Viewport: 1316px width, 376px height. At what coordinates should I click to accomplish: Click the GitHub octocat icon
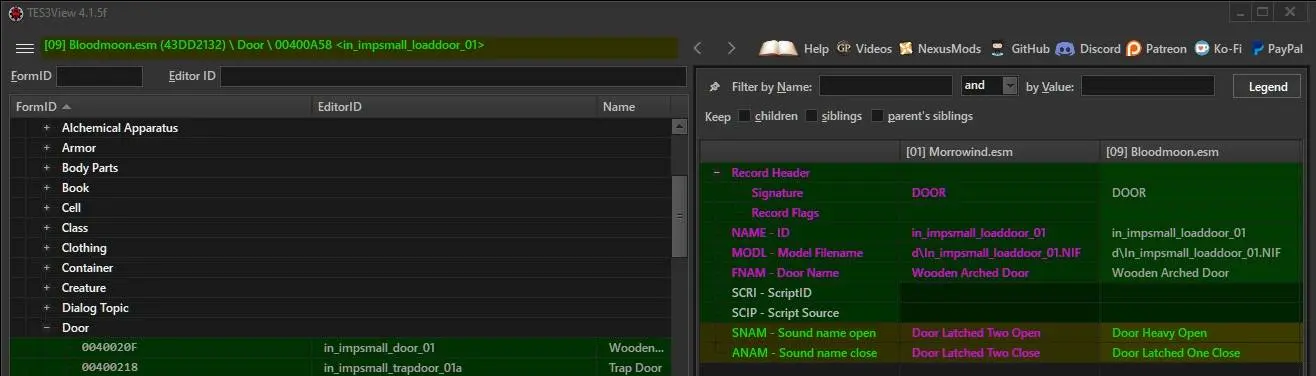(x=997, y=48)
